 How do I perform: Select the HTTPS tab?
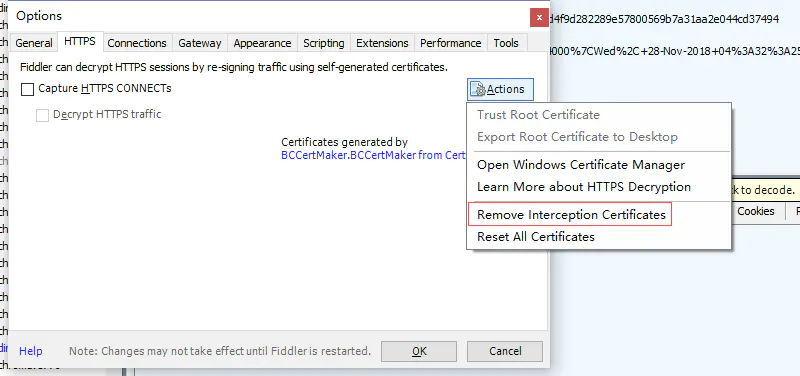[x=80, y=41]
